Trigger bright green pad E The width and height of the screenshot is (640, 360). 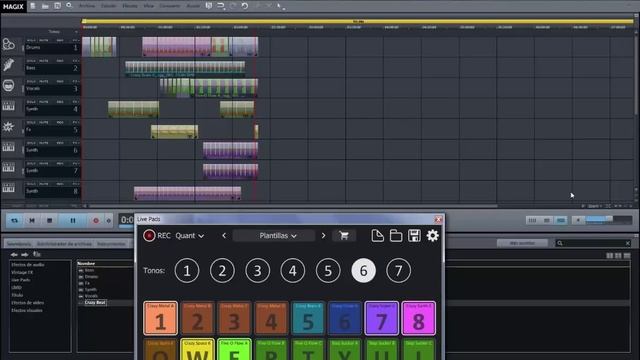click(x=234, y=349)
